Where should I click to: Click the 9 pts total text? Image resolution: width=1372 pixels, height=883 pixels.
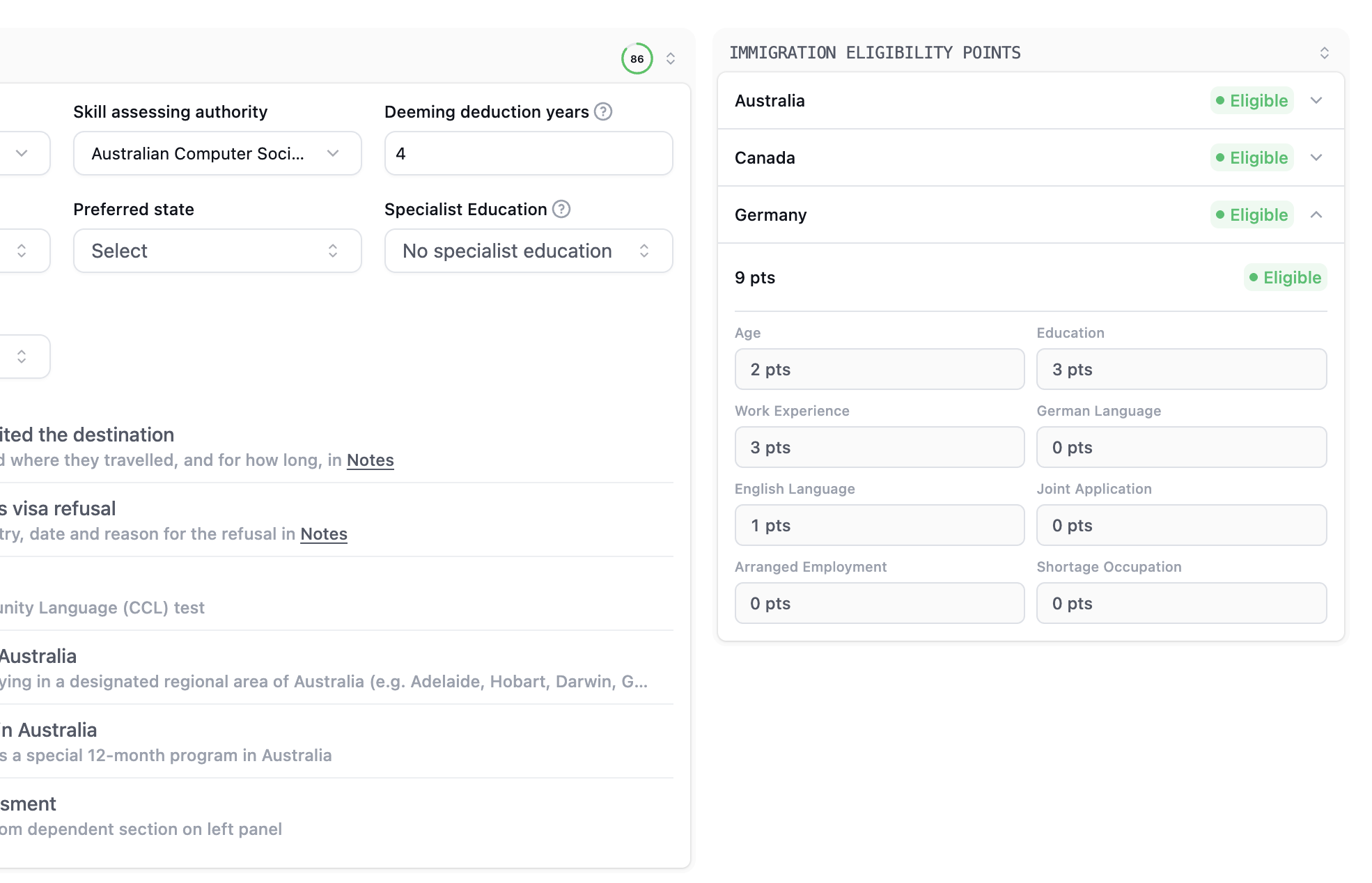click(x=755, y=277)
